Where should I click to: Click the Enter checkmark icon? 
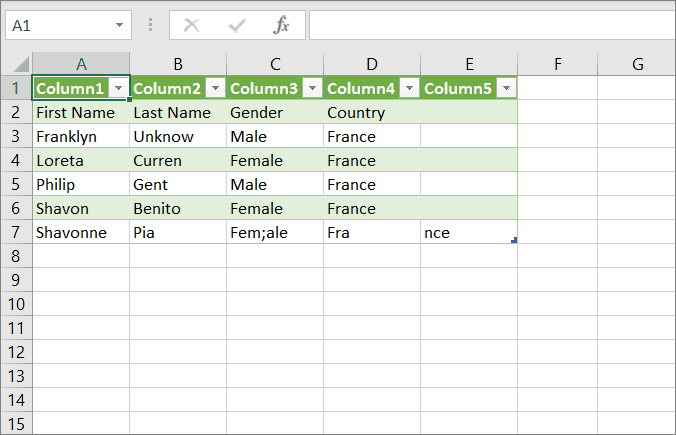(237, 25)
